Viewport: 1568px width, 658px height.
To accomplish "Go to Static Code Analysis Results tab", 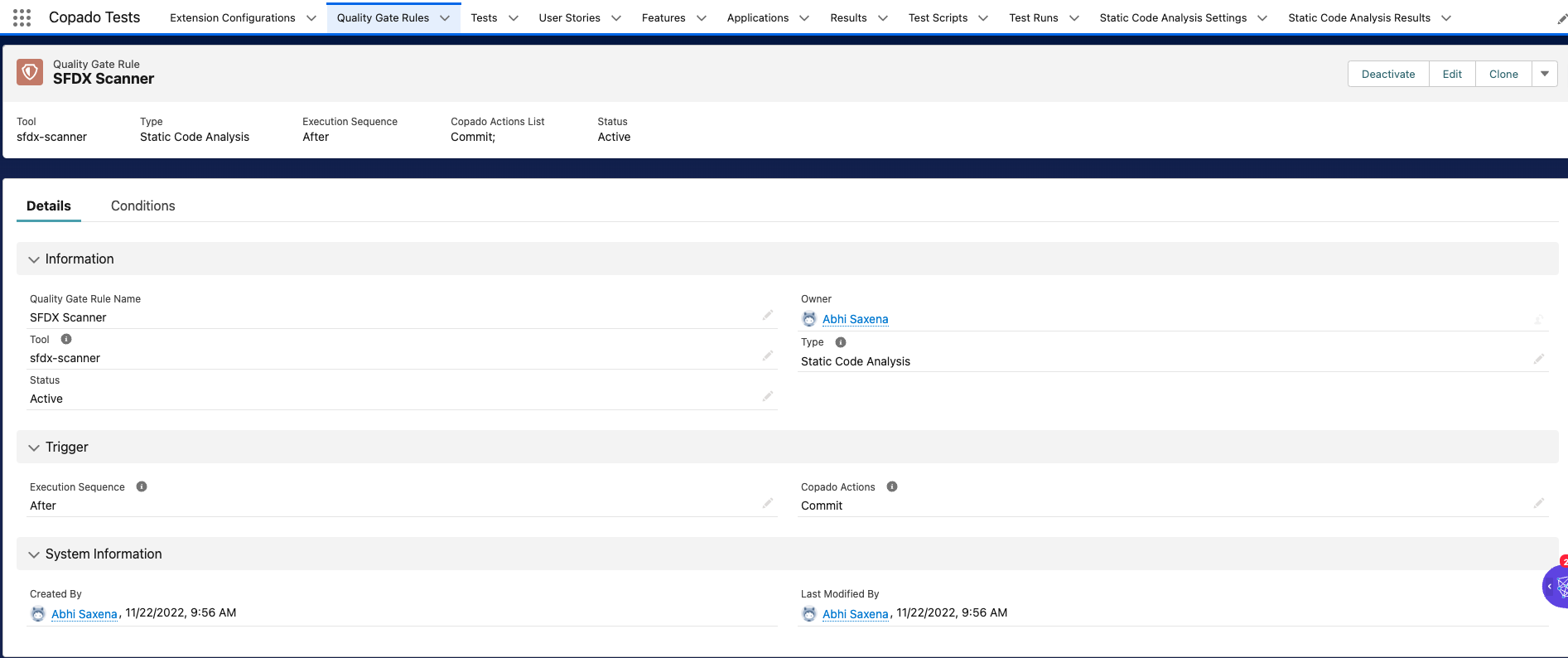I will click(x=1359, y=18).
